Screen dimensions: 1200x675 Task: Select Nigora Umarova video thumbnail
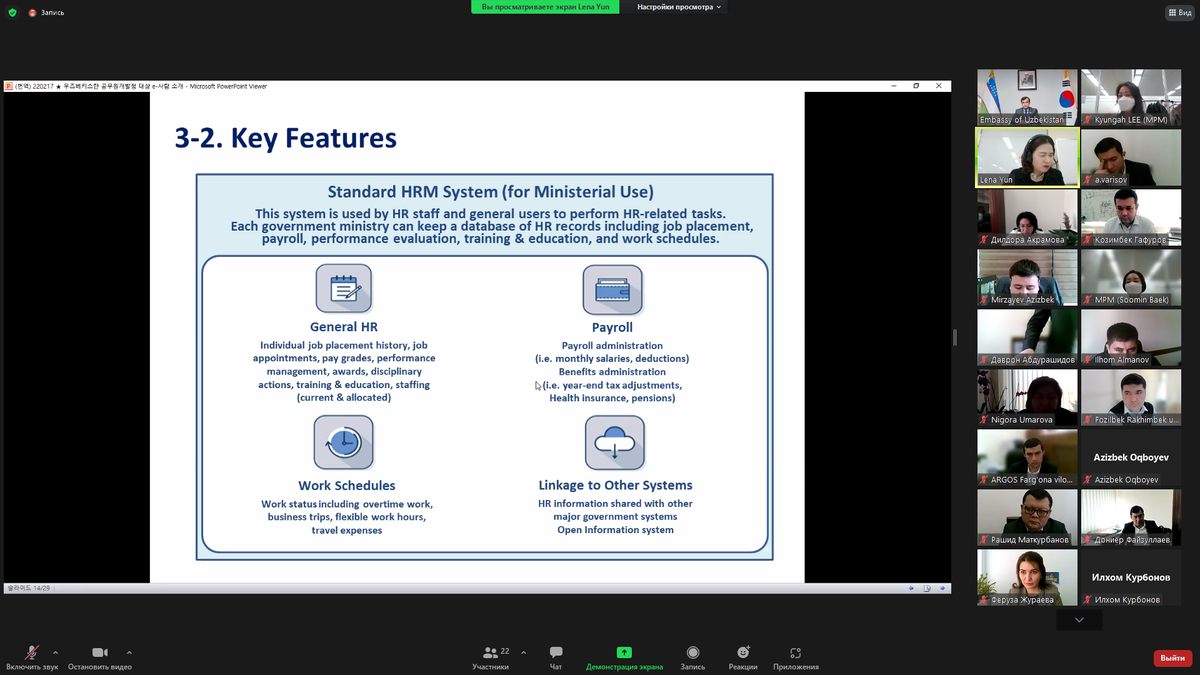click(1026, 397)
